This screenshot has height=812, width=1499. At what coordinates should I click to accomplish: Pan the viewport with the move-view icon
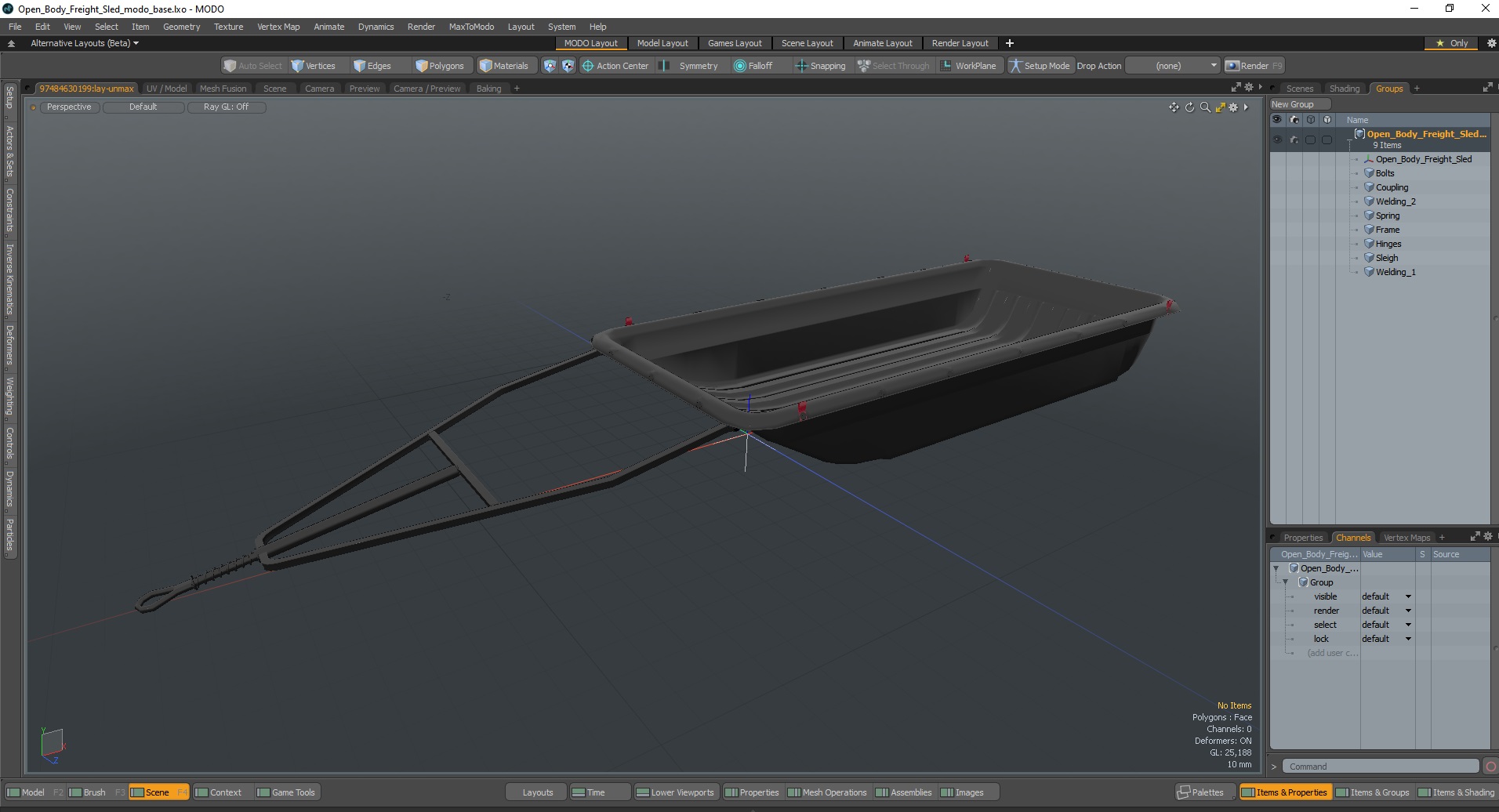point(1174,107)
